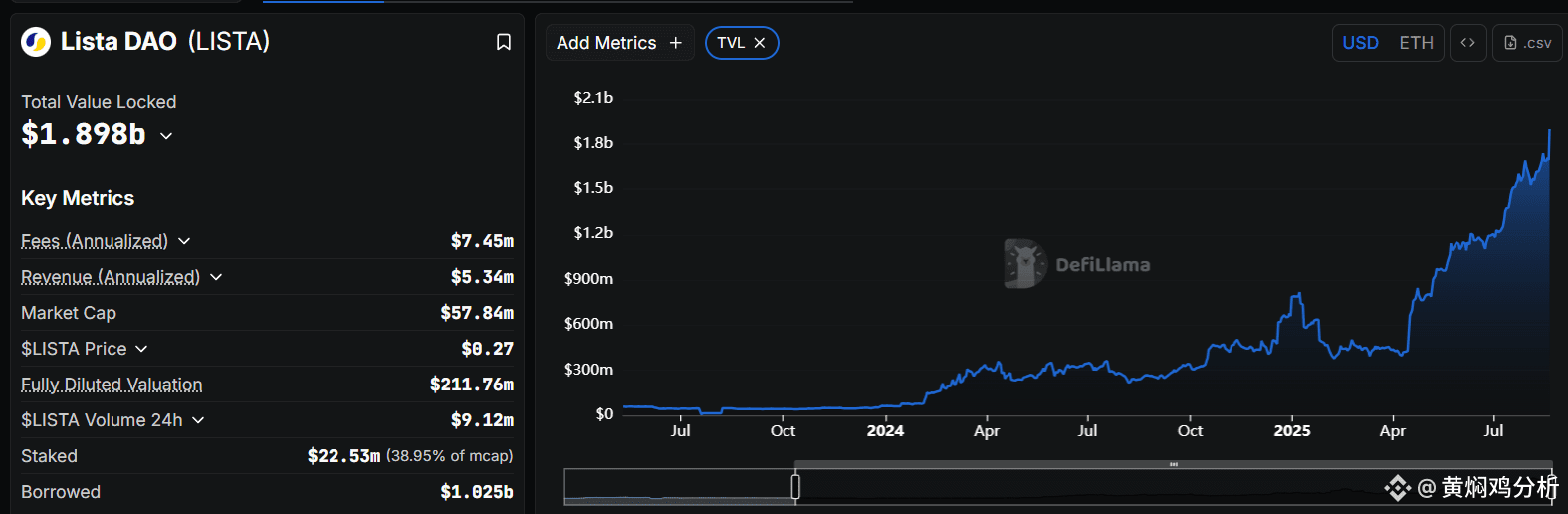This screenshot has height=514, width=1568.
Task: Switch chart denomination to ETH
Action: (1416, 43)
